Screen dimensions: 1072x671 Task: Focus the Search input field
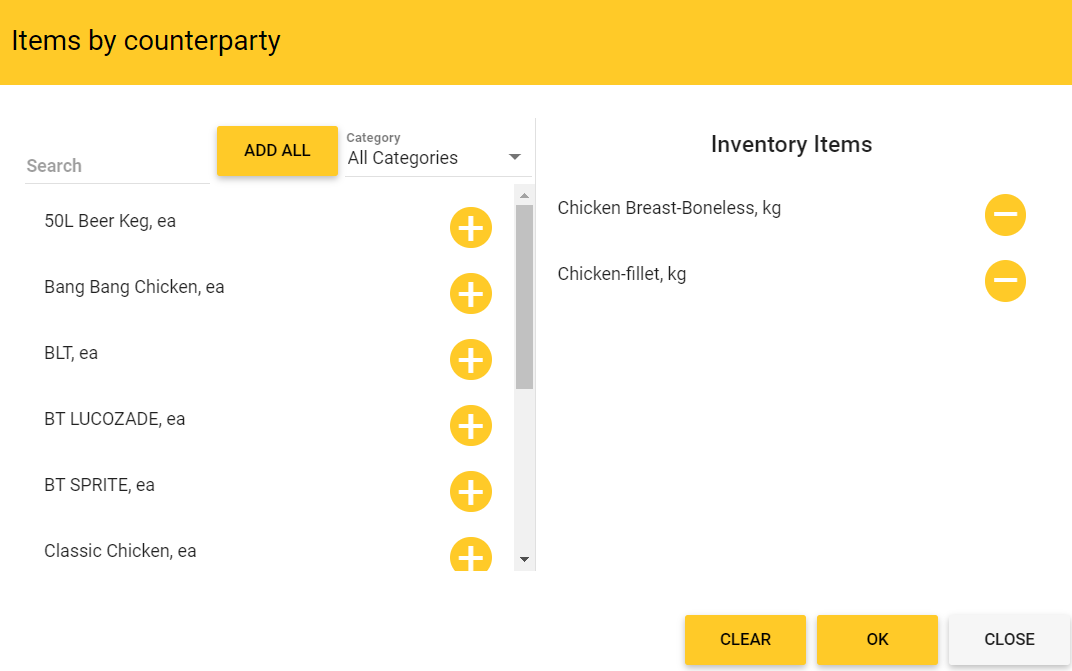(117, 166)
